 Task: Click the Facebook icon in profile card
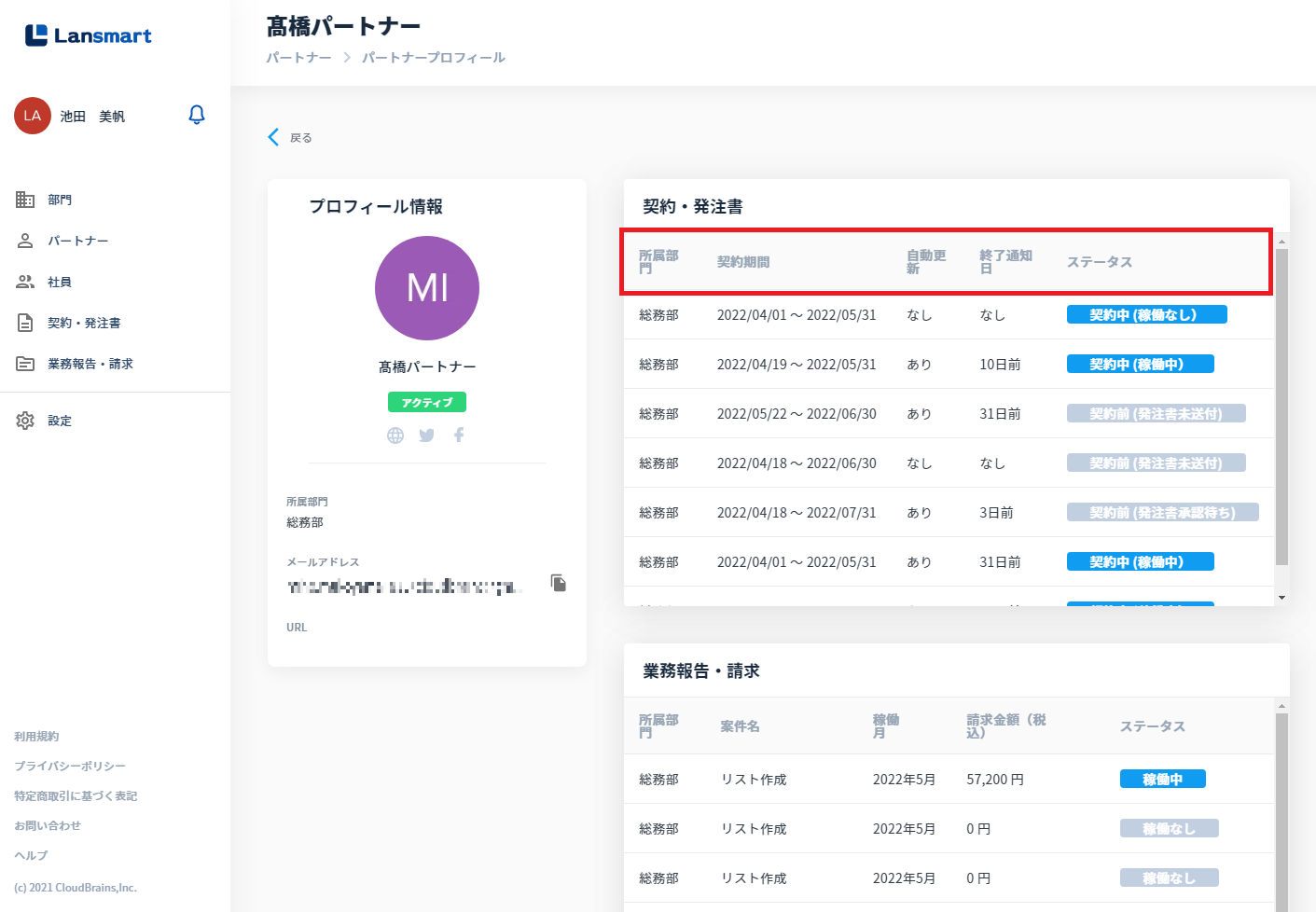[459, 435]
